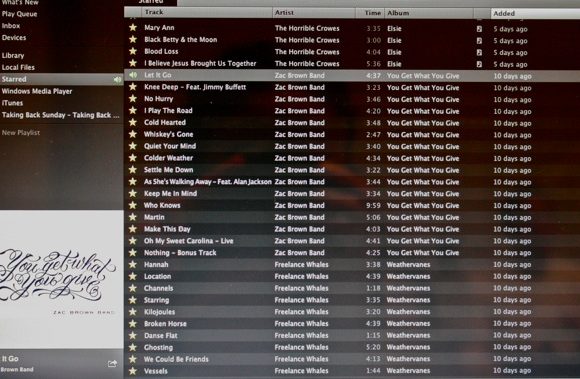The image size is (580, 379).
Task: Create a New Playlist
Action: (21, 132)
